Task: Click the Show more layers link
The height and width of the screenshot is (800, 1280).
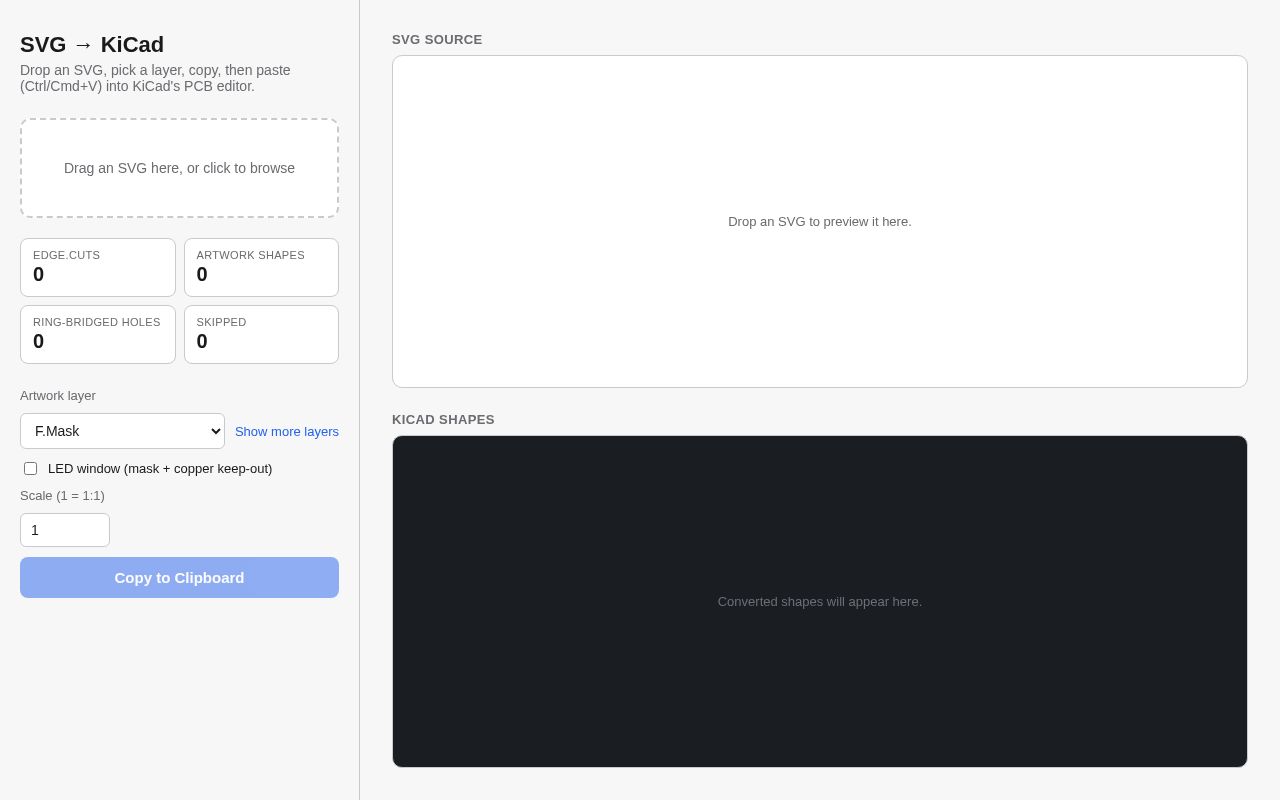Action: [x=287, y=432]
